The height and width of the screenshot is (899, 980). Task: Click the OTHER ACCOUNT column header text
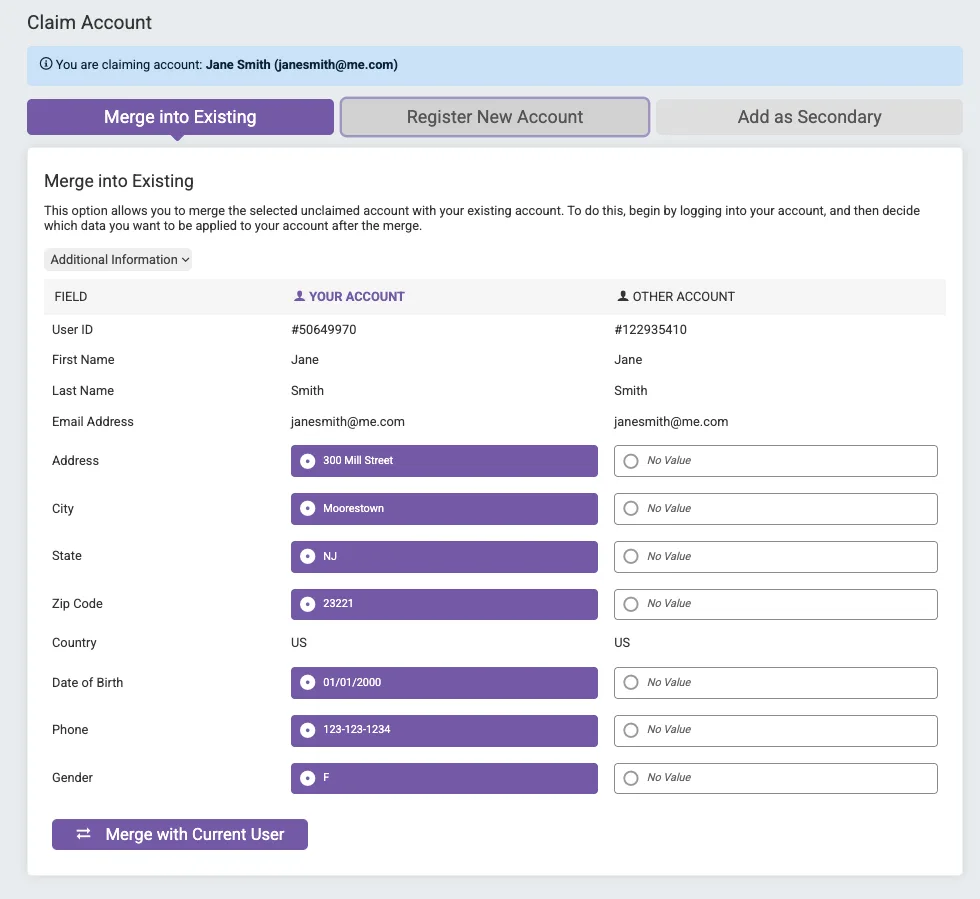683,296
